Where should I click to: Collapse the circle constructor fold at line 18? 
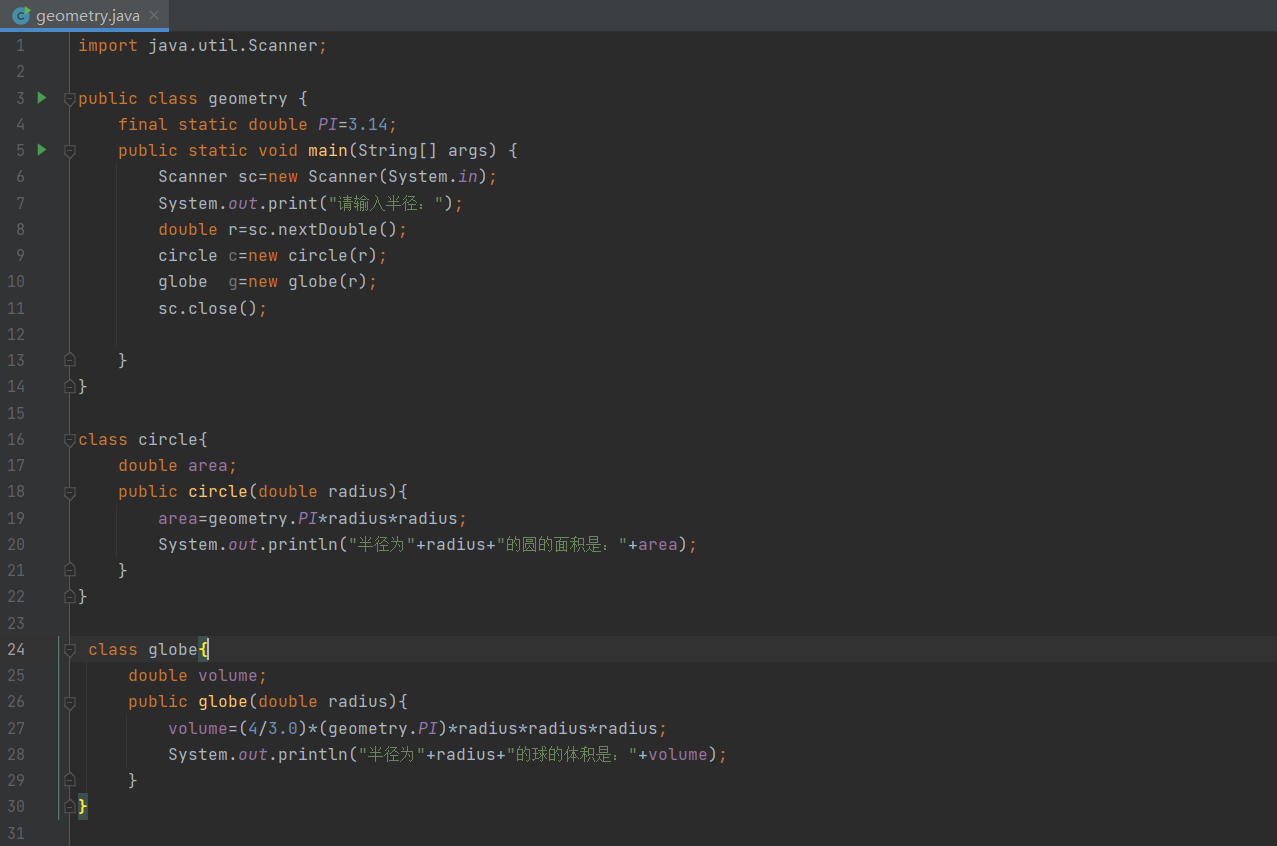[69, 492]
